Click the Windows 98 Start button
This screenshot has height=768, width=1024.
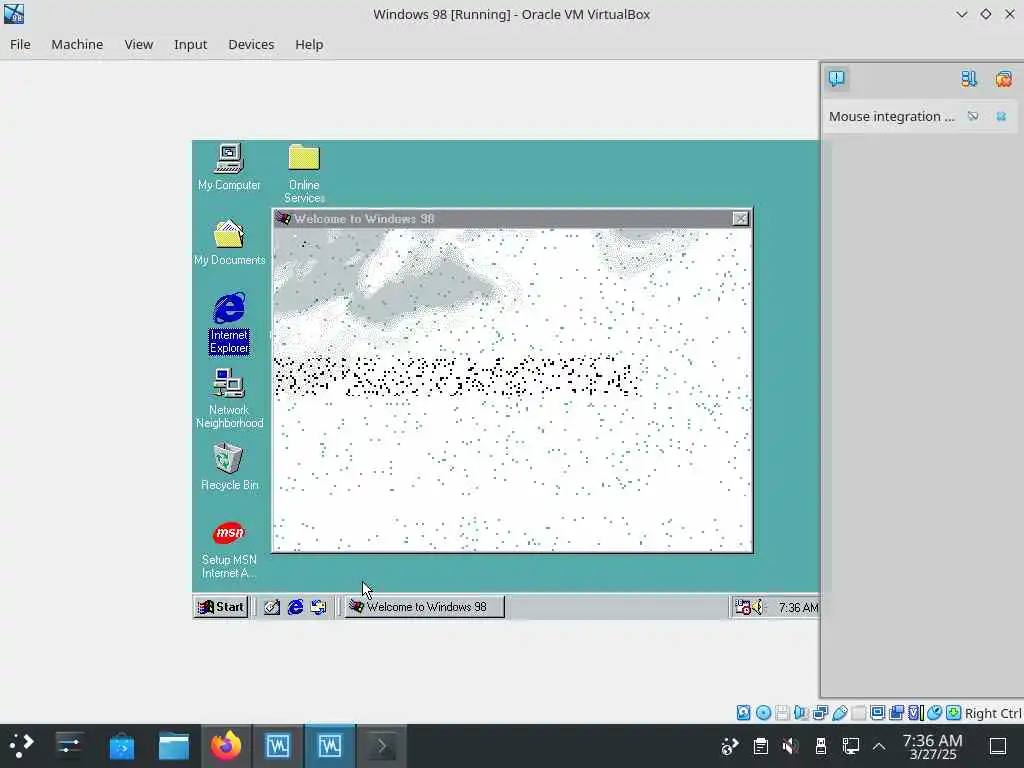click(x=221, y=607)
